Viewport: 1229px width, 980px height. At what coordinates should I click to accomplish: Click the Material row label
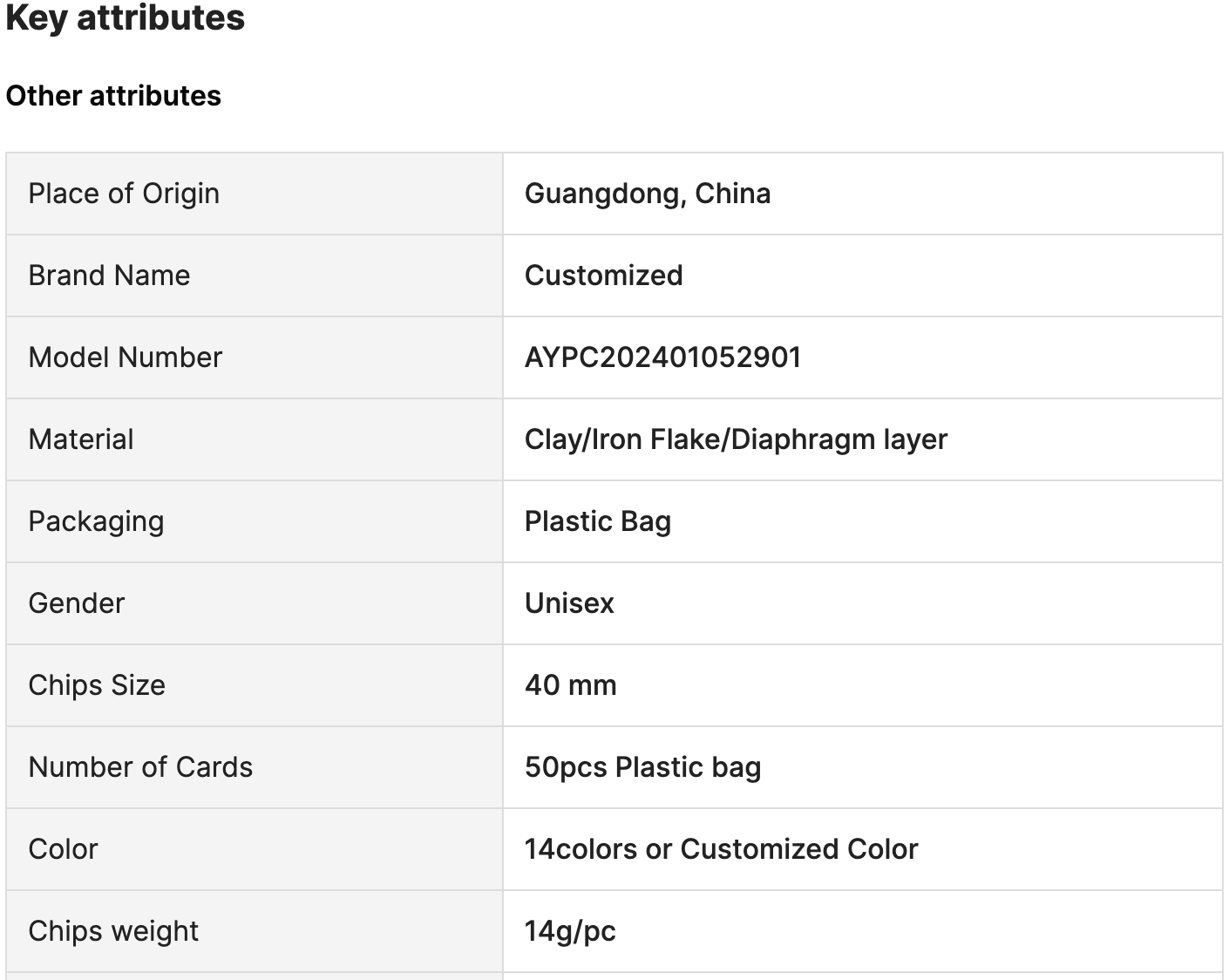81,439
